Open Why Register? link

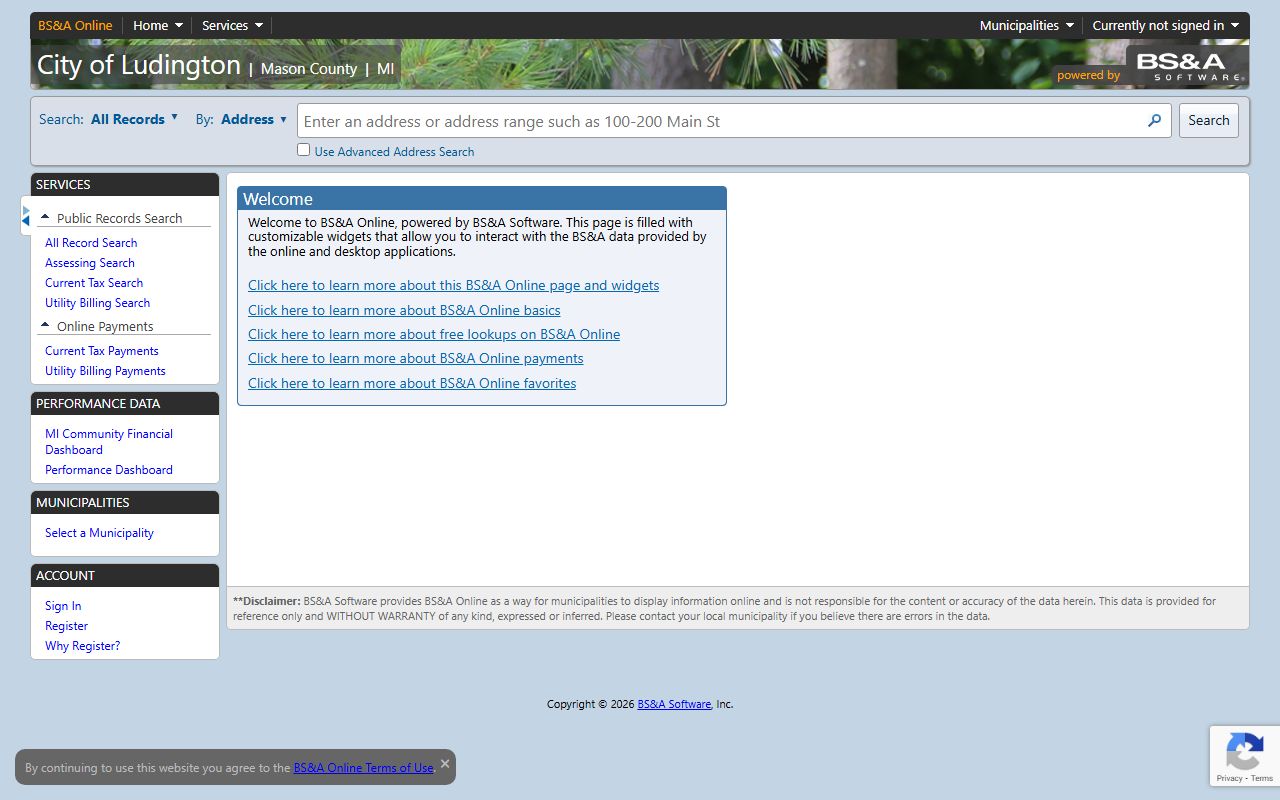click(82, 646)
